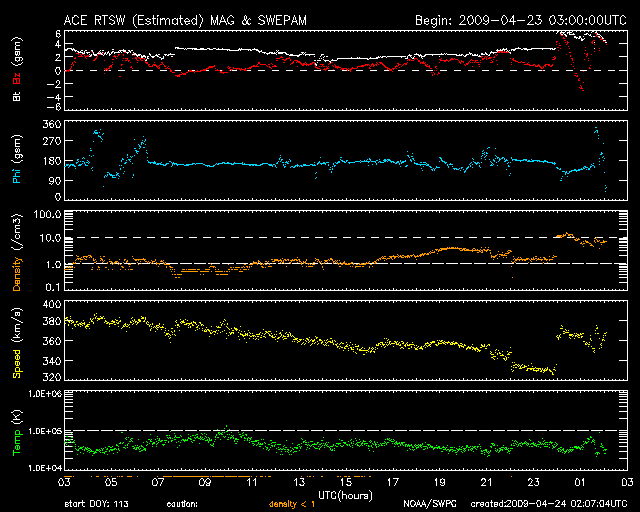Click the green 'Temp (K)' axis label
Viewport: 640px width, 512px height.
point(16,433)
